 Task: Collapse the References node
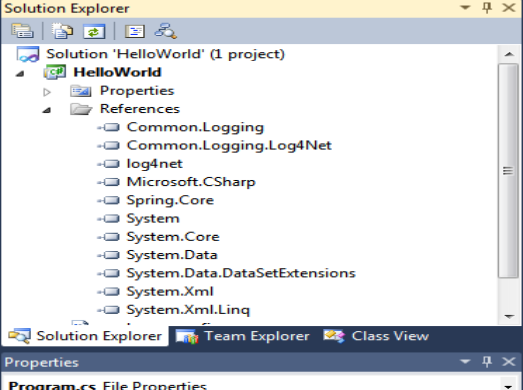[47, 110]
